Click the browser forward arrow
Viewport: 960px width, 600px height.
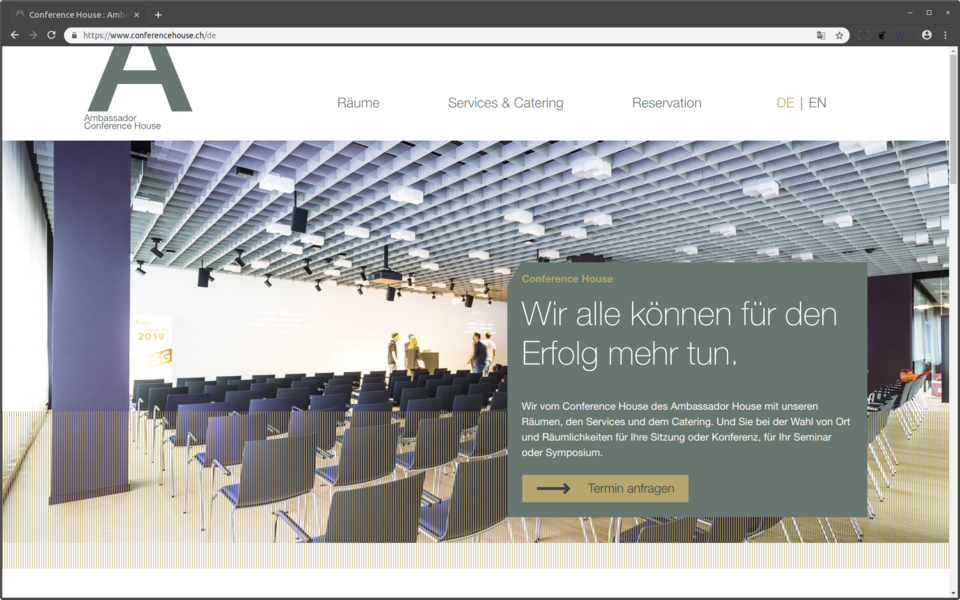point(33,36)
